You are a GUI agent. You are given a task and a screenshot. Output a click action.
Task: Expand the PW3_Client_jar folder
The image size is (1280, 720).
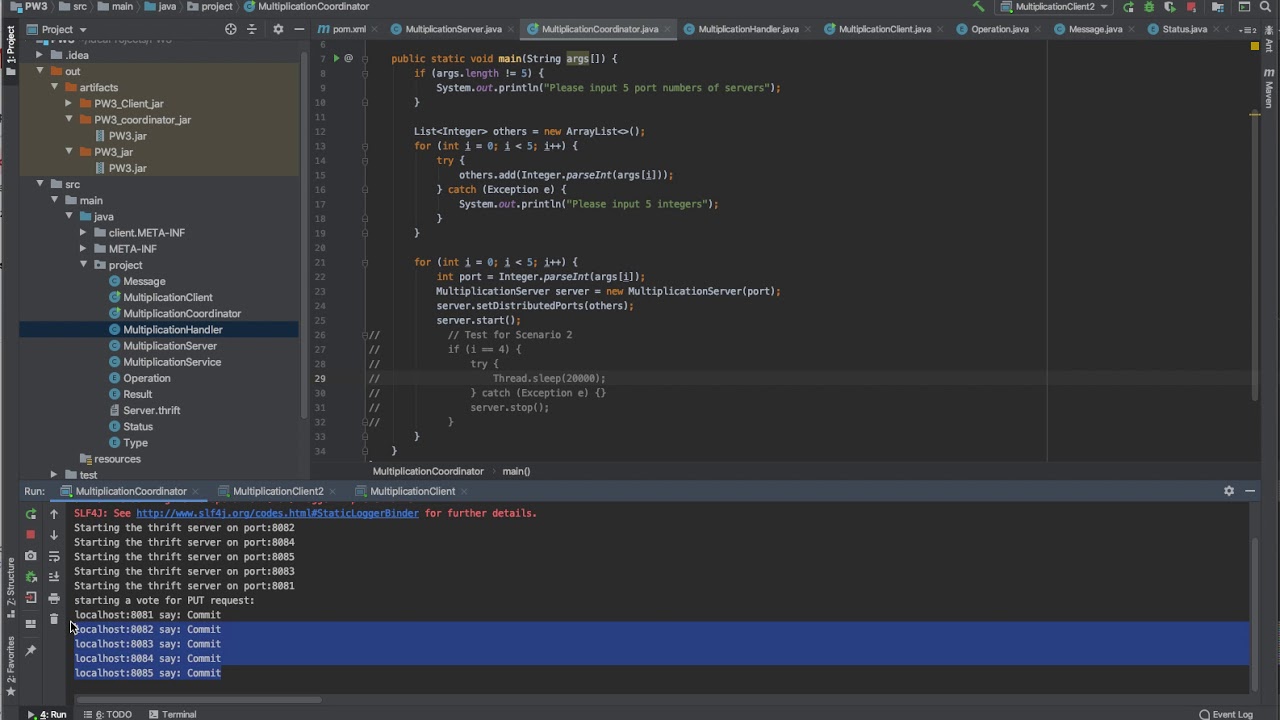pos(69,103)
